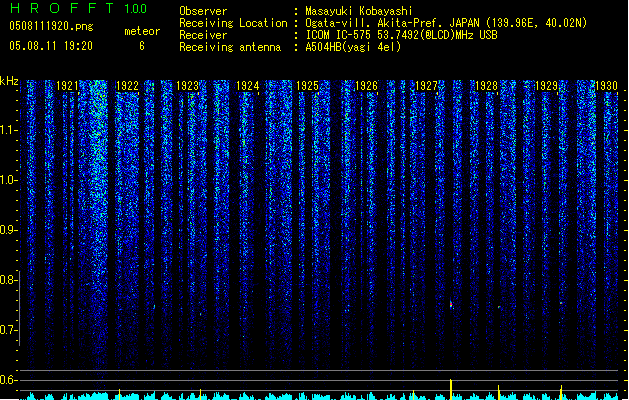Click the 1923 time marker
Viewport: 629px width, 400px height.
coord(187,86)
